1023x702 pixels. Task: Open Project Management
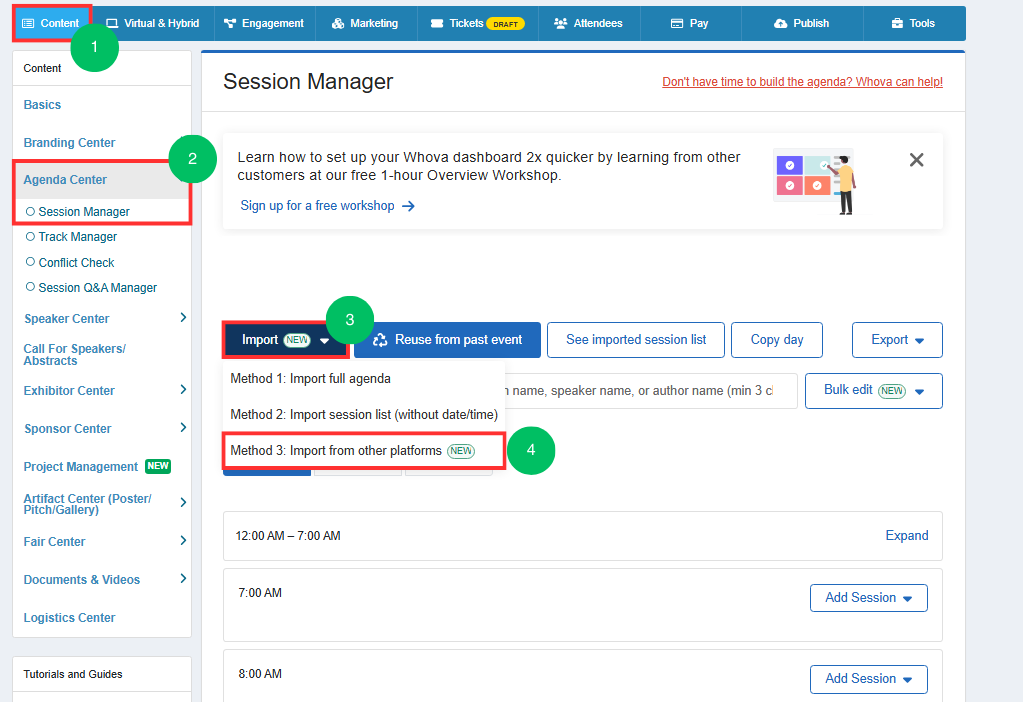point(81,467)
